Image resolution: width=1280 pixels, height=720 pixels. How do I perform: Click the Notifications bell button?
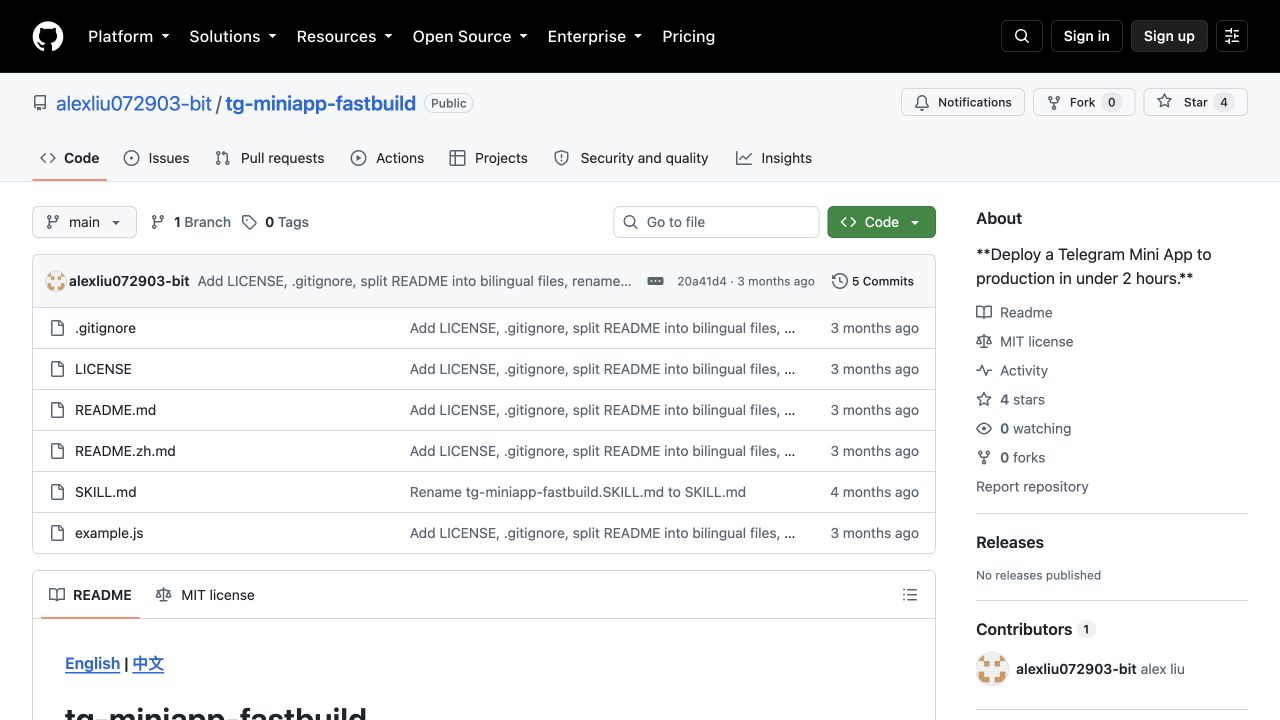coord(965,102)
